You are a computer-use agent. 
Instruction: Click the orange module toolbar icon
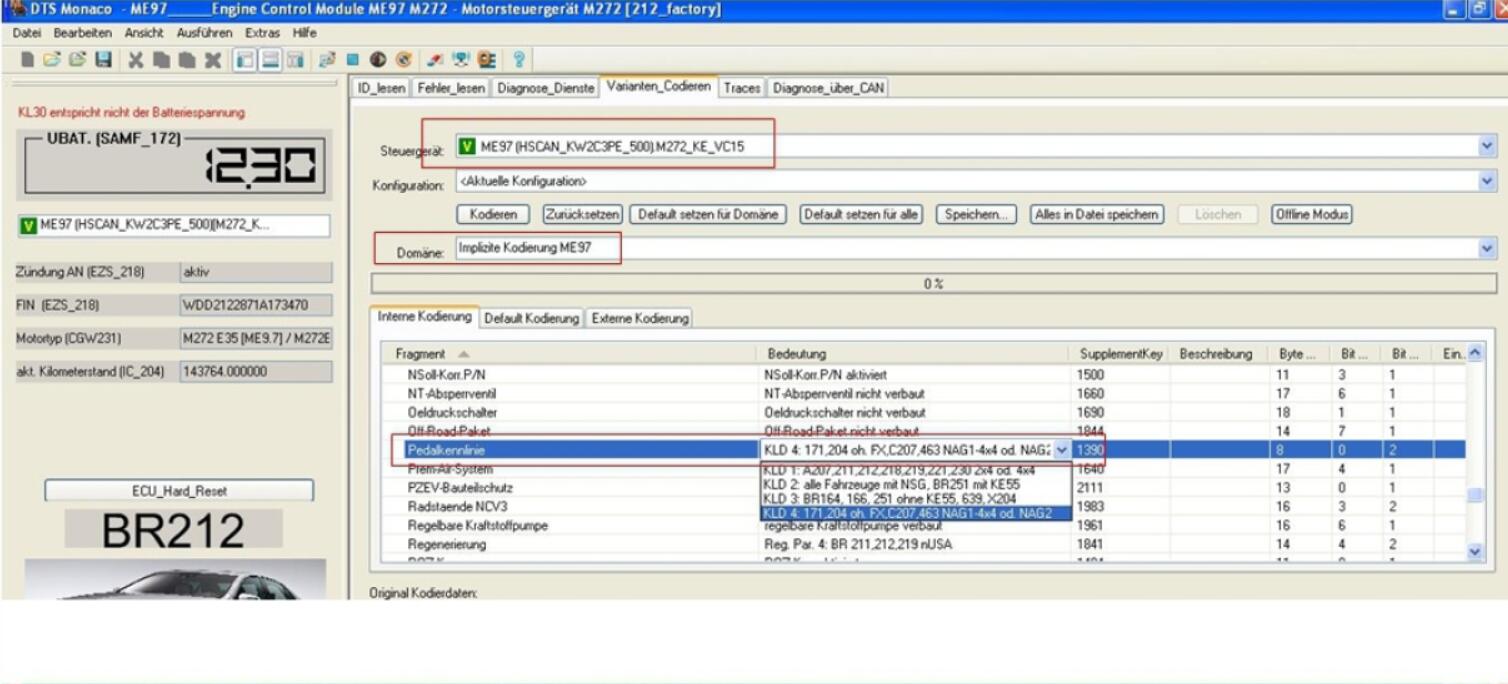[487, 60]
